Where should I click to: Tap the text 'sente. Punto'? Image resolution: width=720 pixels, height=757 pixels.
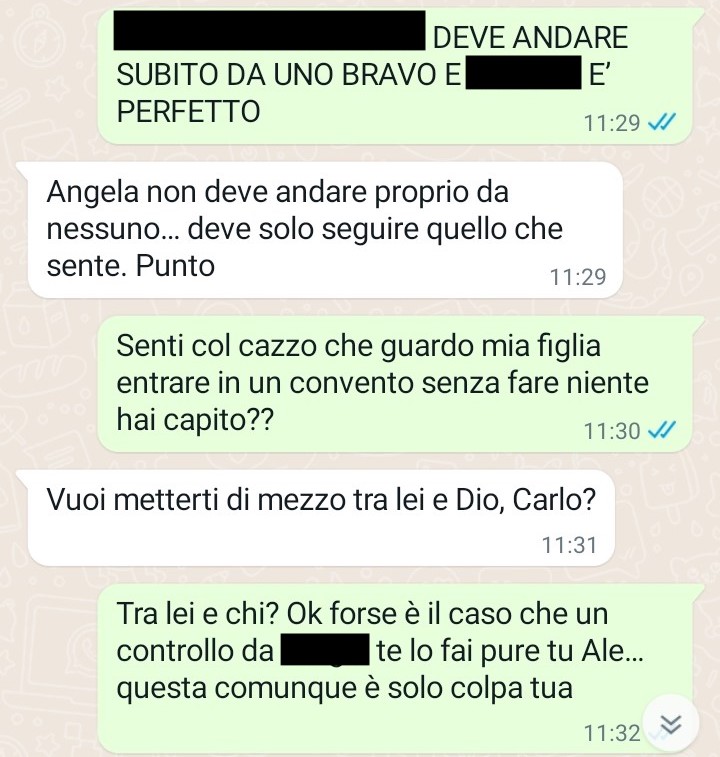[130, 266]
